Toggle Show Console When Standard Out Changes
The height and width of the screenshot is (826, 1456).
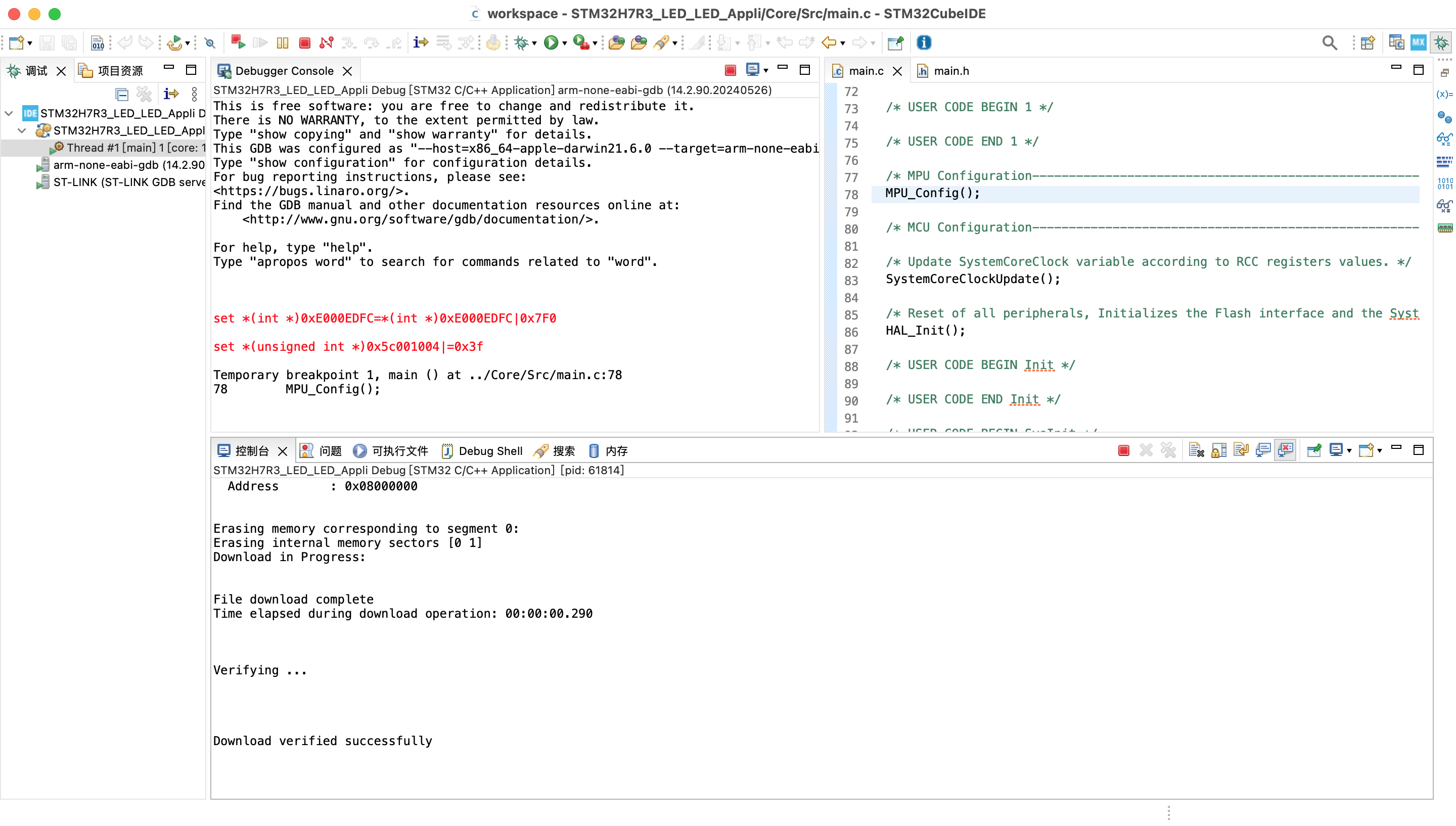[x=1262, y=450]
